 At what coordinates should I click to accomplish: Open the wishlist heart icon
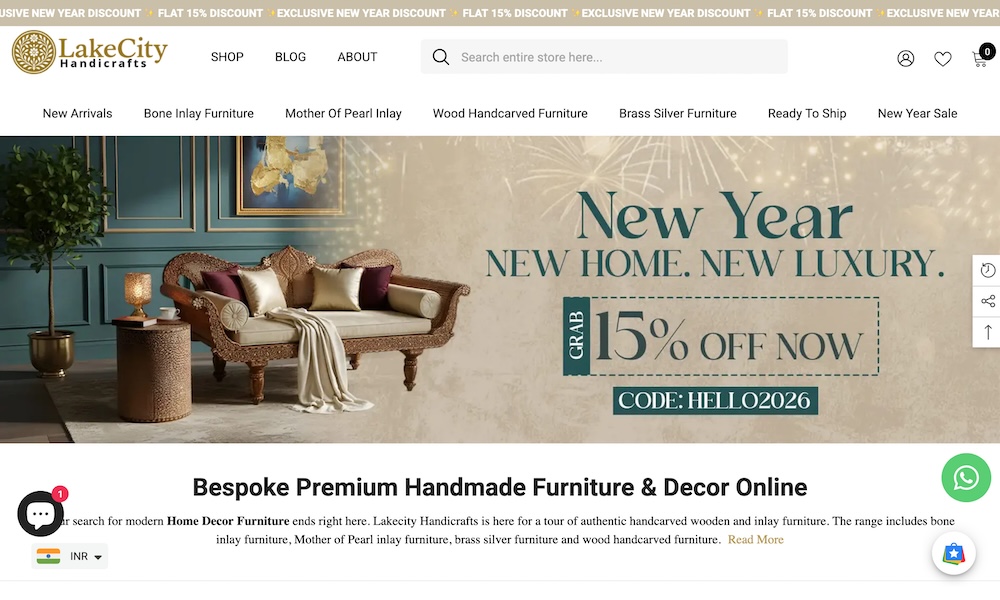(943, 59)
